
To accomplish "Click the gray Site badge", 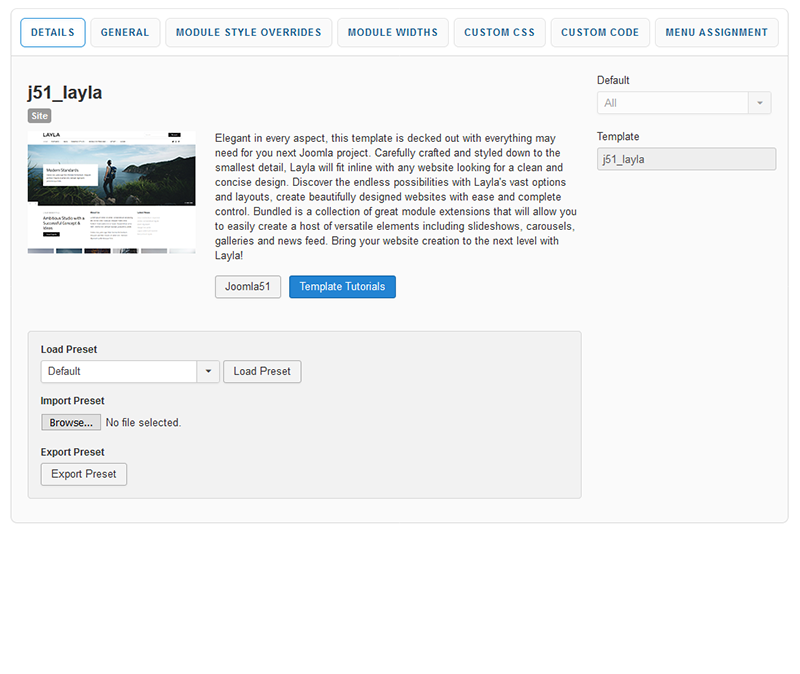I will 39,116.
